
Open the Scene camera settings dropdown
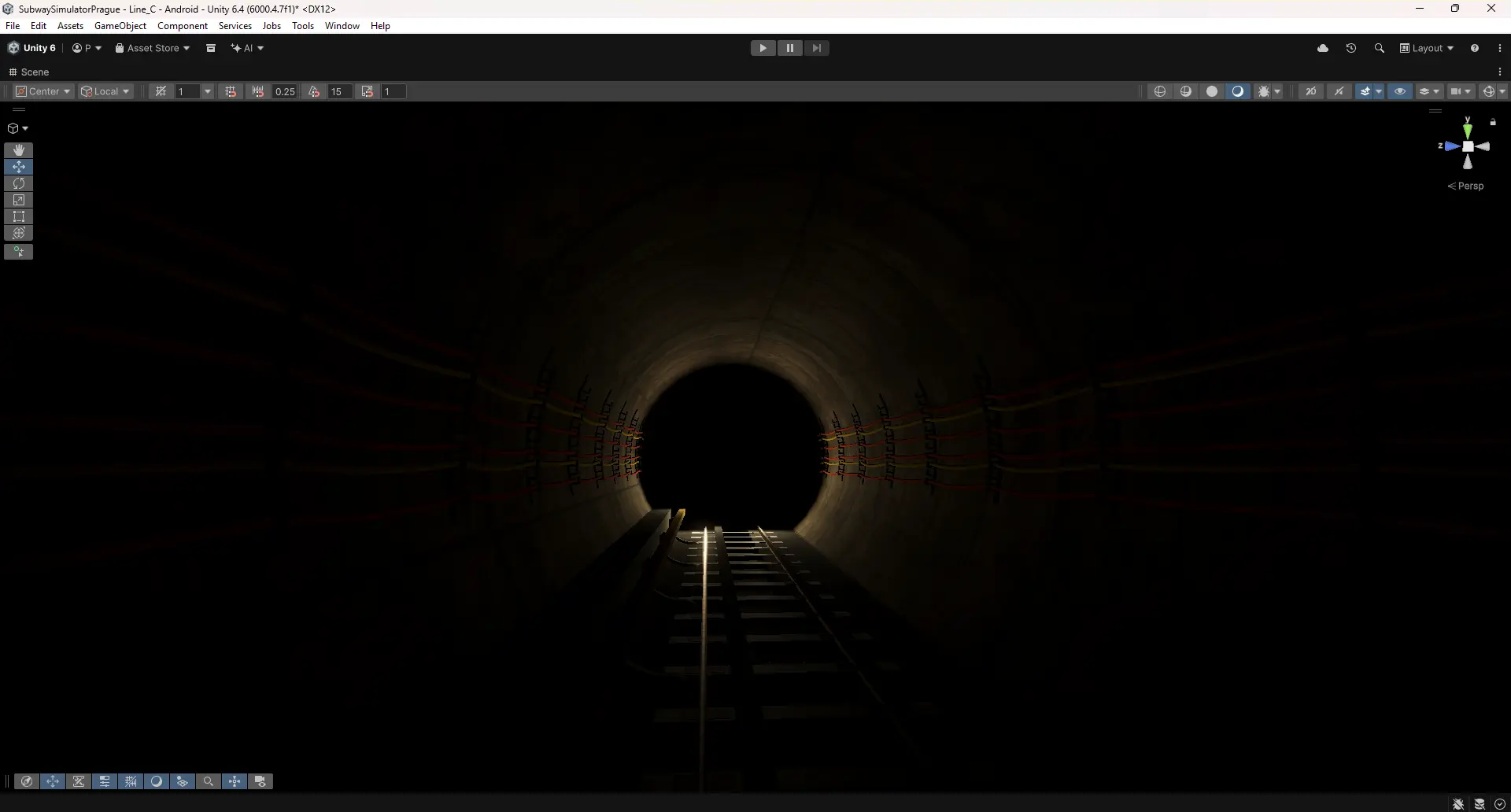[x=1461, y=91]
